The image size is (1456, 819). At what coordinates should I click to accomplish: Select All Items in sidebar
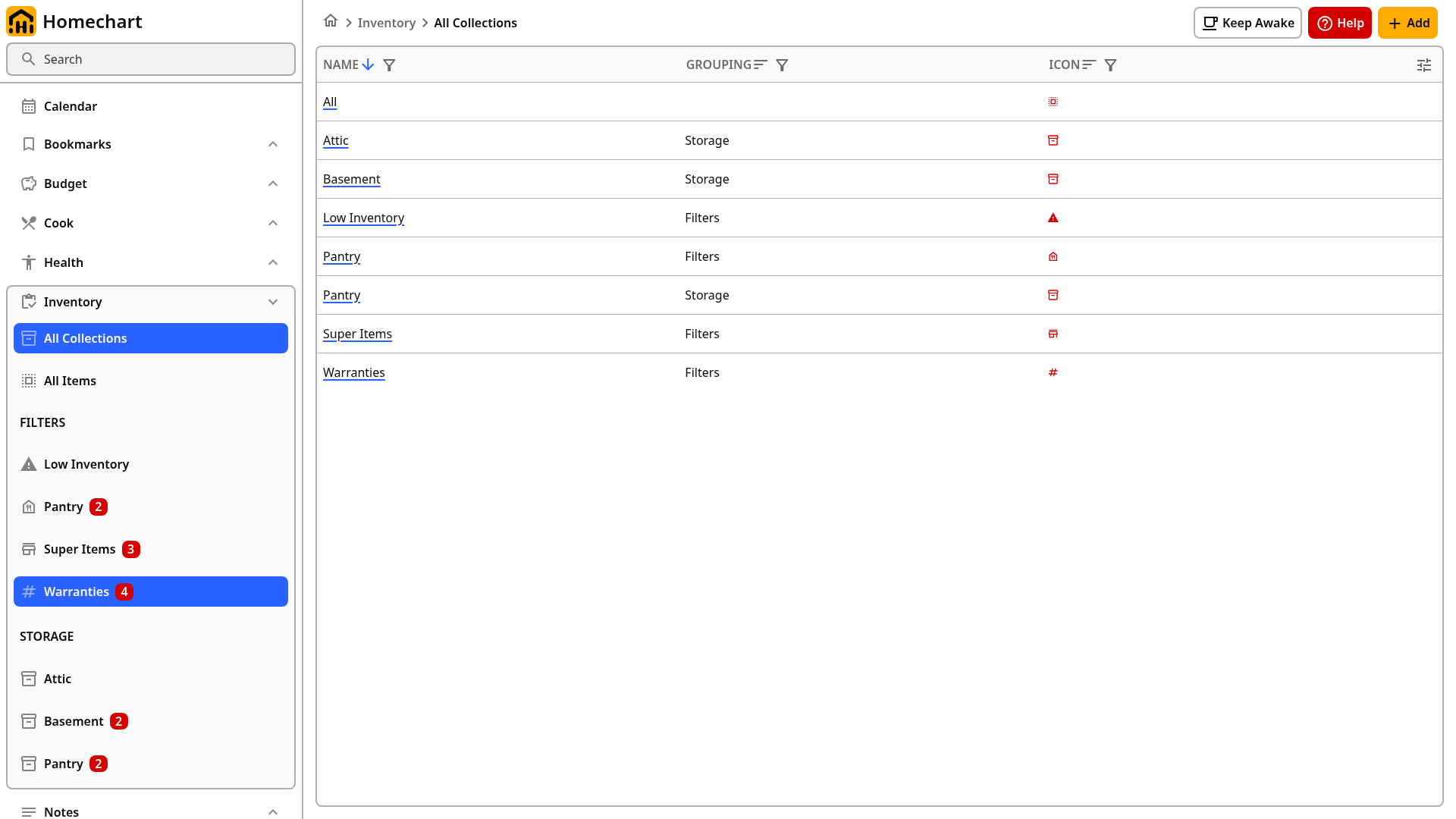[x=151, y=381]
